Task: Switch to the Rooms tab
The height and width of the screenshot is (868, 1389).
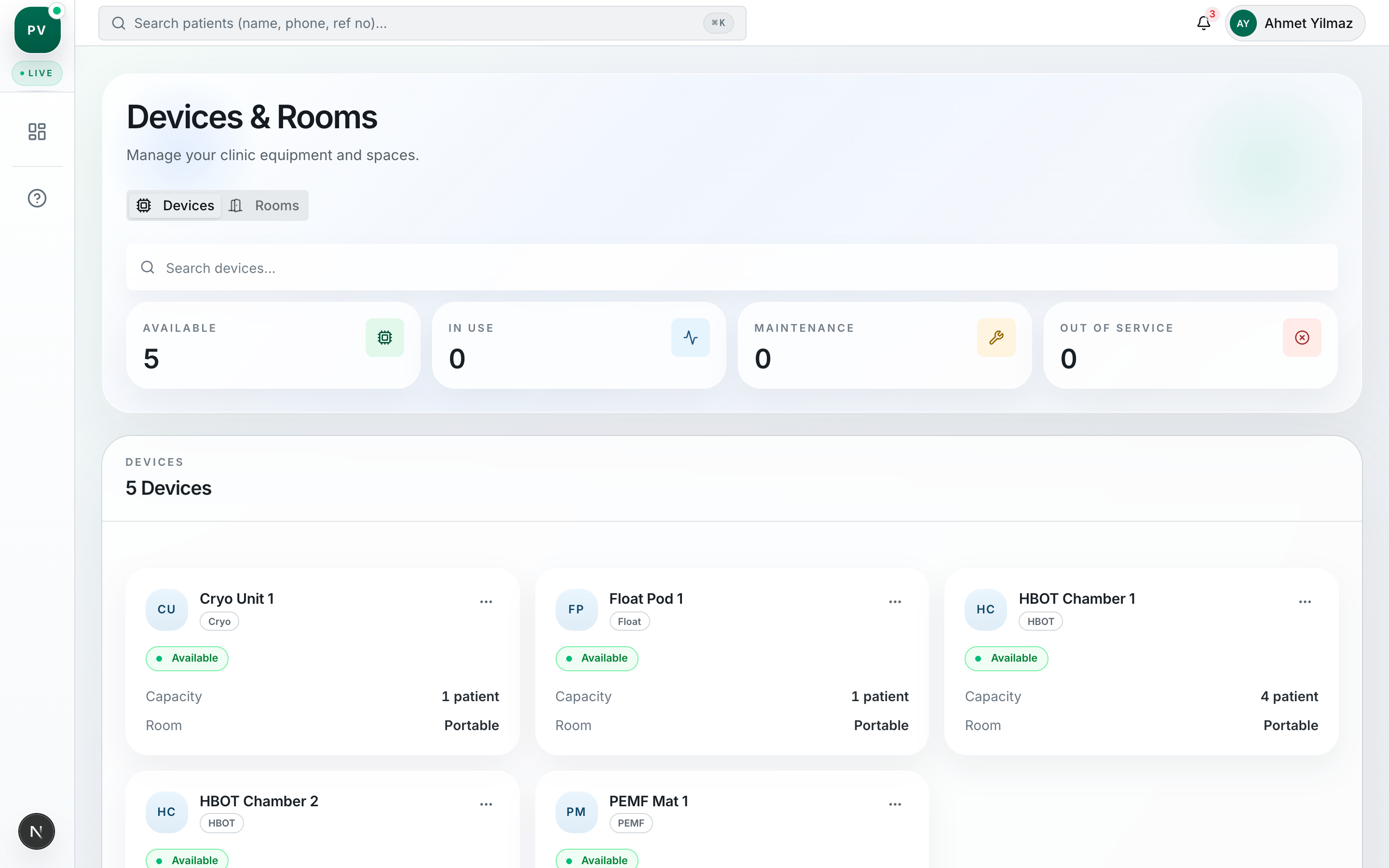Action: click(x=264, y=205)
